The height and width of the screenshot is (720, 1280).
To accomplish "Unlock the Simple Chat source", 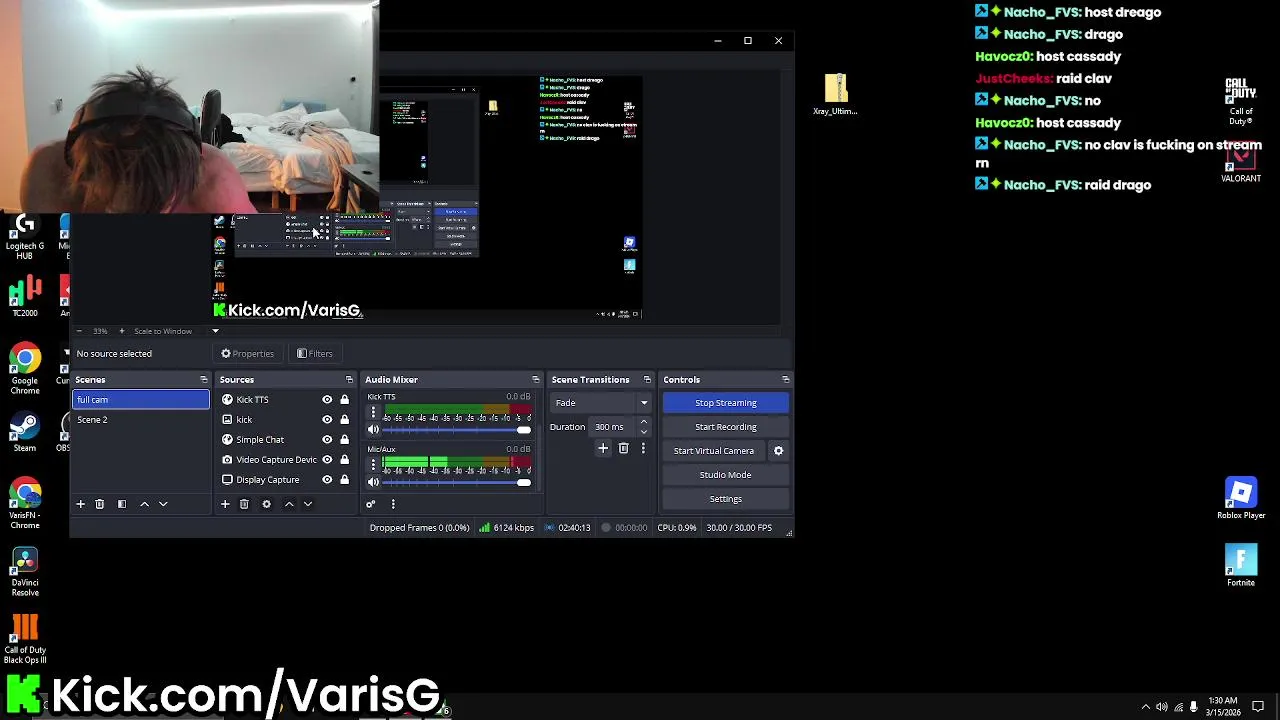I will coord(344,440).
